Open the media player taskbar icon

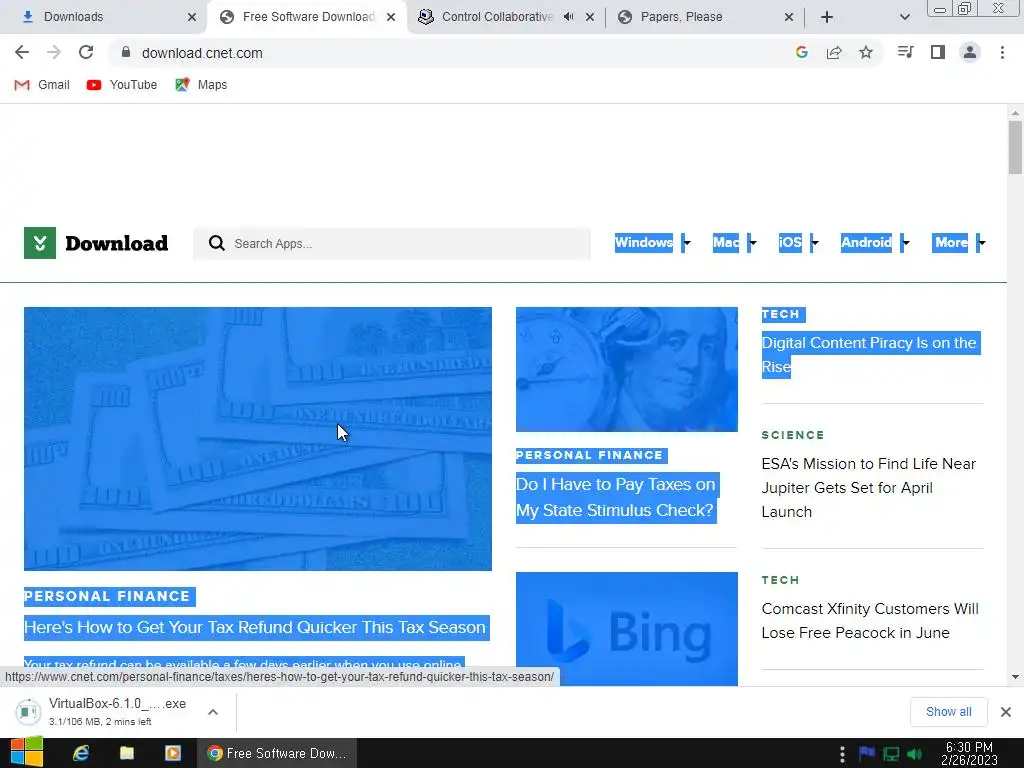(x=173, y=753)
